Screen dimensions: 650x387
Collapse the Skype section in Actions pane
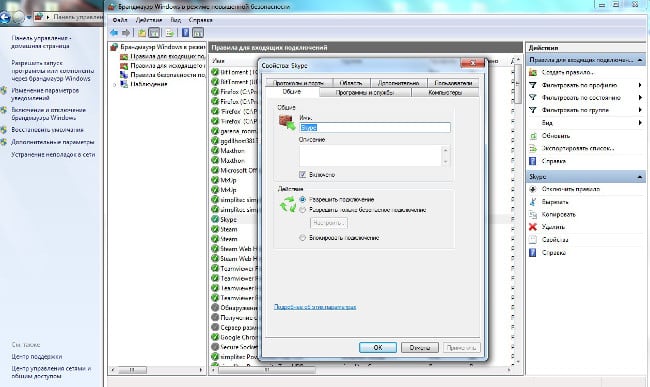tap(640, 177)
